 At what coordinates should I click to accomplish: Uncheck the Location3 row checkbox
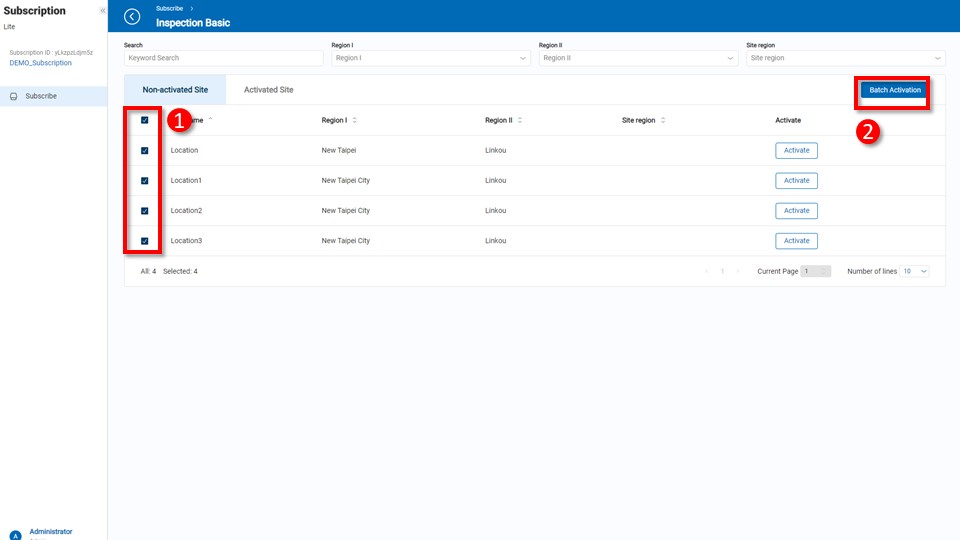click(x=145, y=241)
